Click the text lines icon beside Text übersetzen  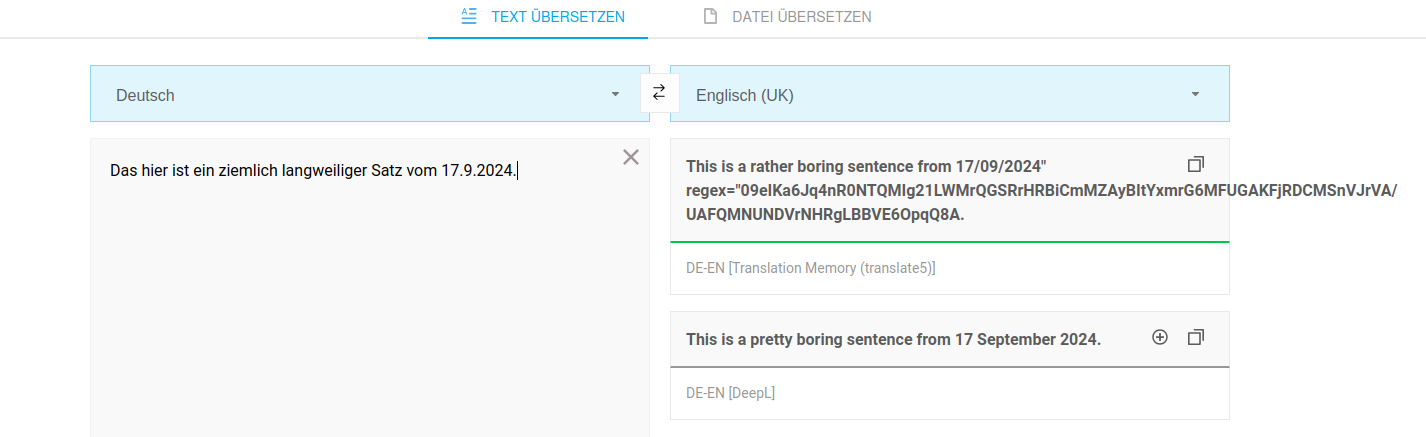pyautogui.click(x=468, y=17)
